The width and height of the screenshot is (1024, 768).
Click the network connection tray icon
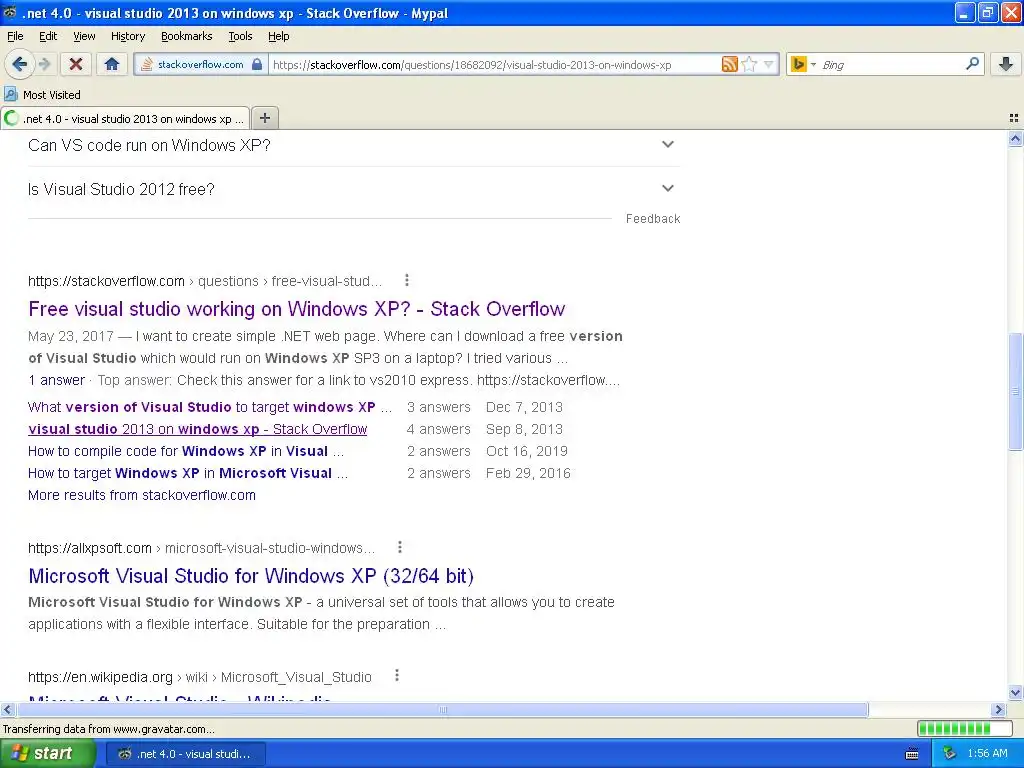949,754
